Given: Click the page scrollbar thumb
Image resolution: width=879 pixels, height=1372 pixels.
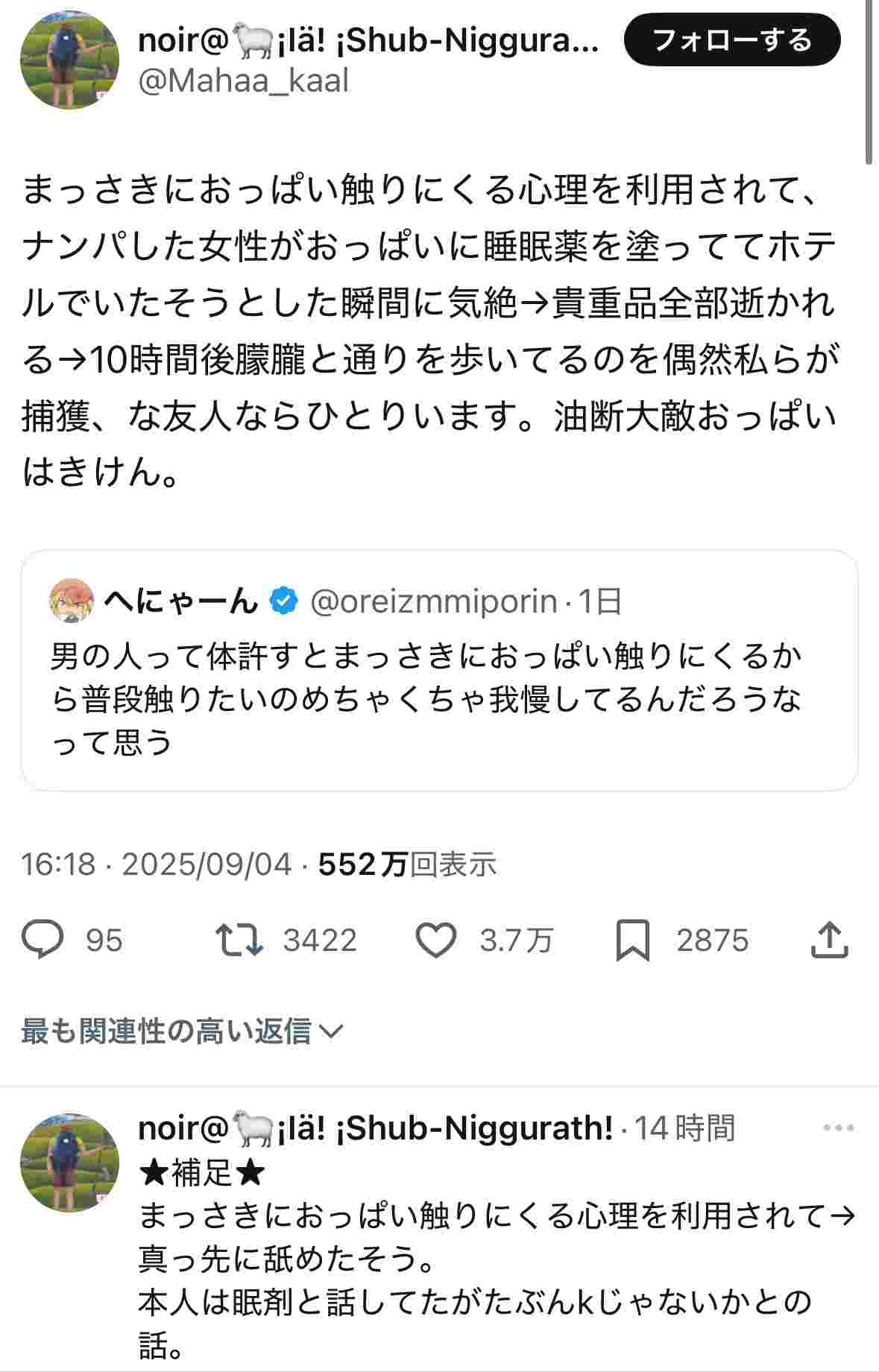Looking at the screenshot, I should tap(869, 82).
